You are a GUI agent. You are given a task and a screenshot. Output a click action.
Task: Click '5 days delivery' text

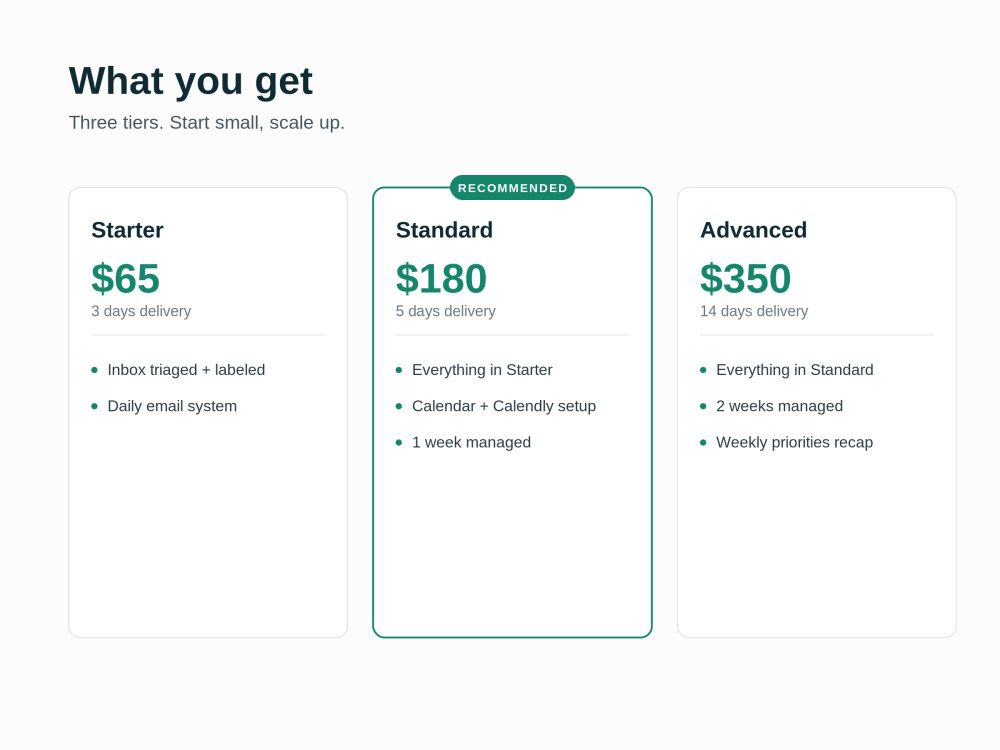[446, 311]
